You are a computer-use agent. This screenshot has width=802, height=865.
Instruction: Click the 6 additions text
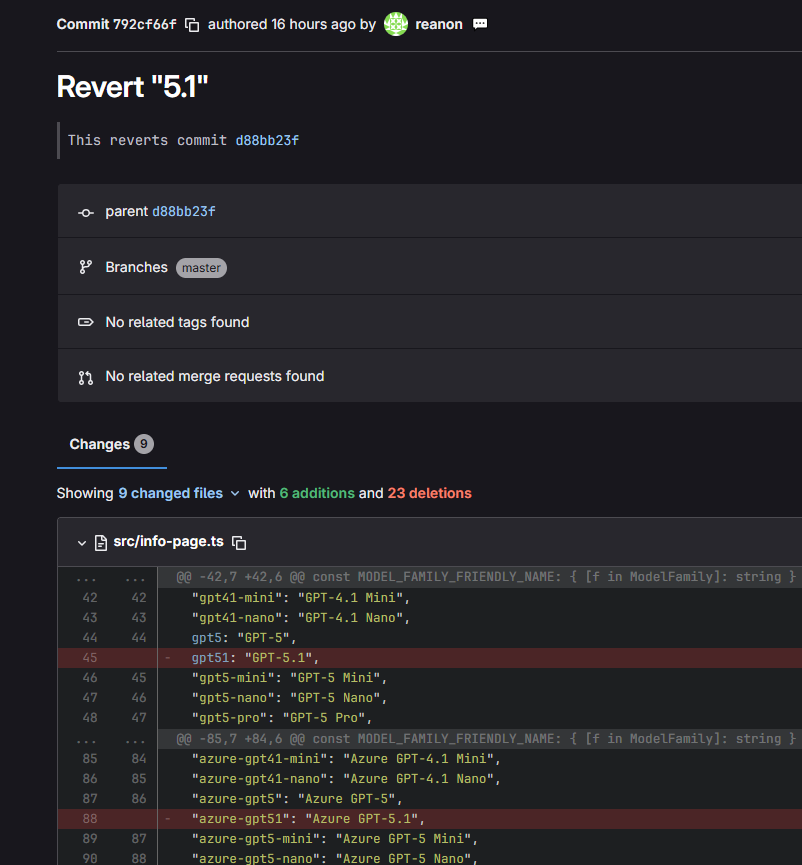pos(317,493)
